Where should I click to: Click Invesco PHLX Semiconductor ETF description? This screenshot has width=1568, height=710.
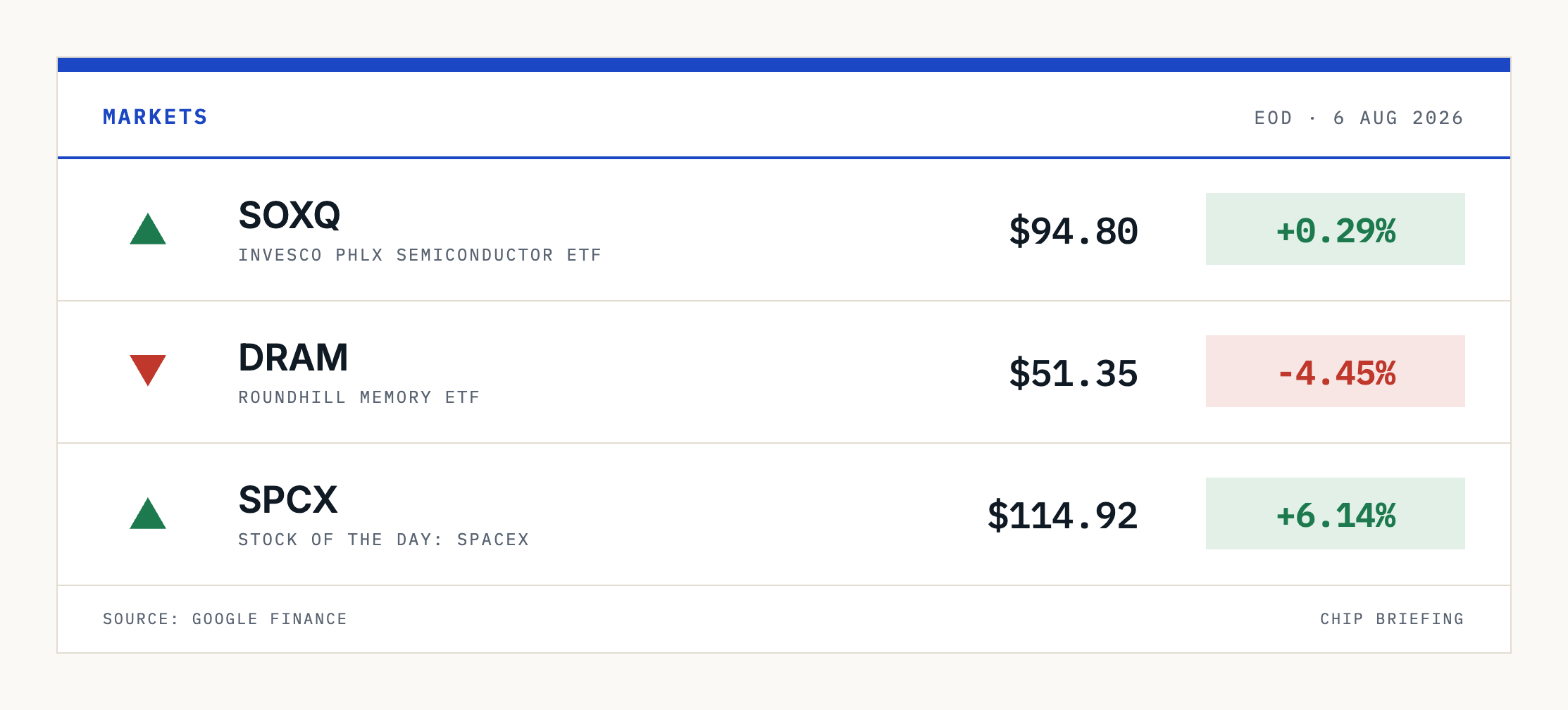pyautogui.click(x=420, y=255)
